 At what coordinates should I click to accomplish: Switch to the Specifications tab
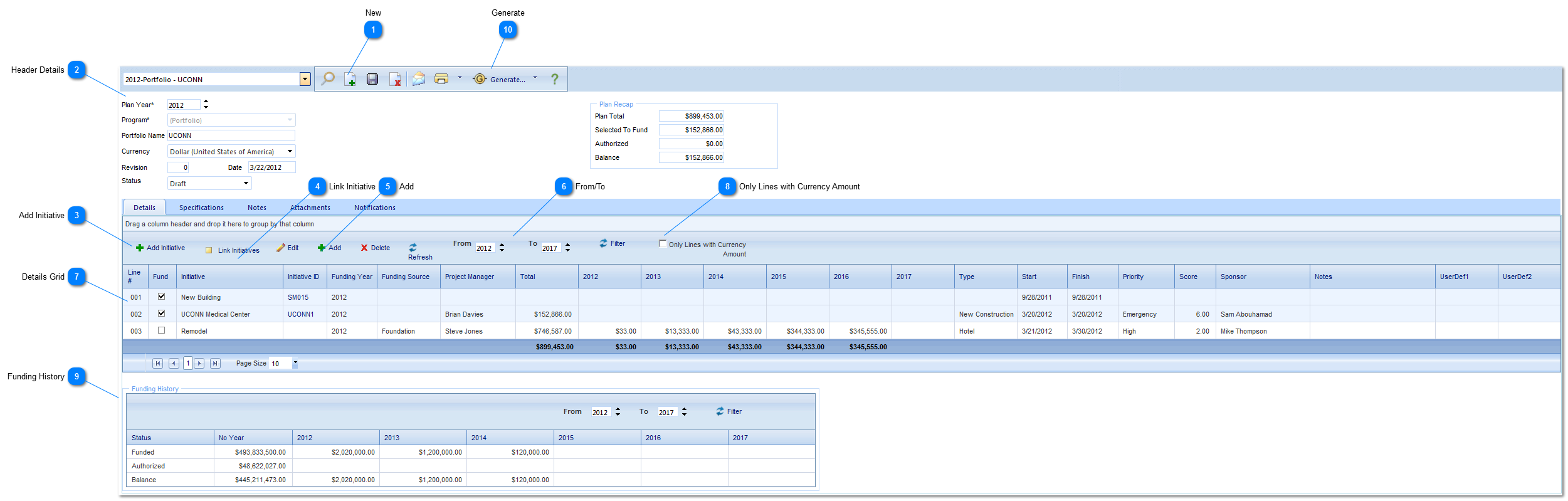coord(201,208)
